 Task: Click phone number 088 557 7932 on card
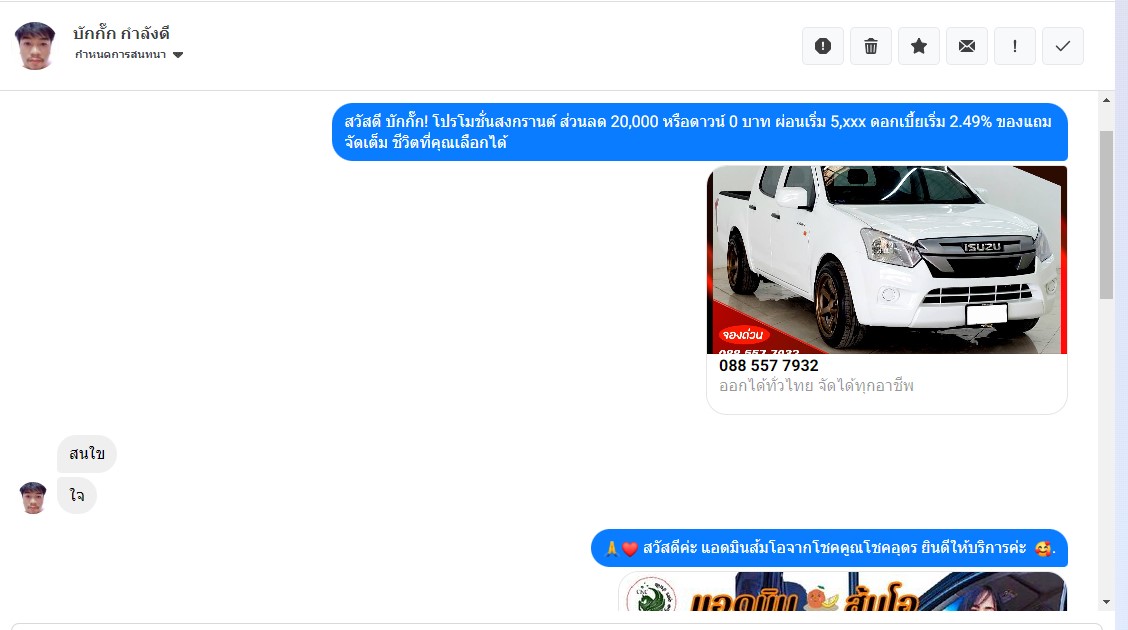(768, 365)
